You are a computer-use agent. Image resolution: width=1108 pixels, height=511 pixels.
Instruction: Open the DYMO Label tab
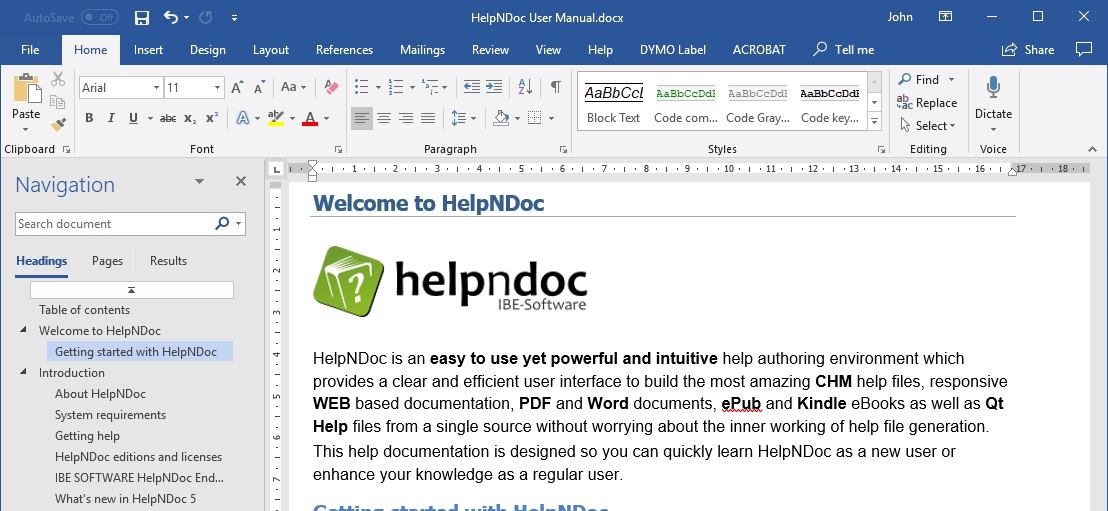pyautogui.click(x=673, y=49)
